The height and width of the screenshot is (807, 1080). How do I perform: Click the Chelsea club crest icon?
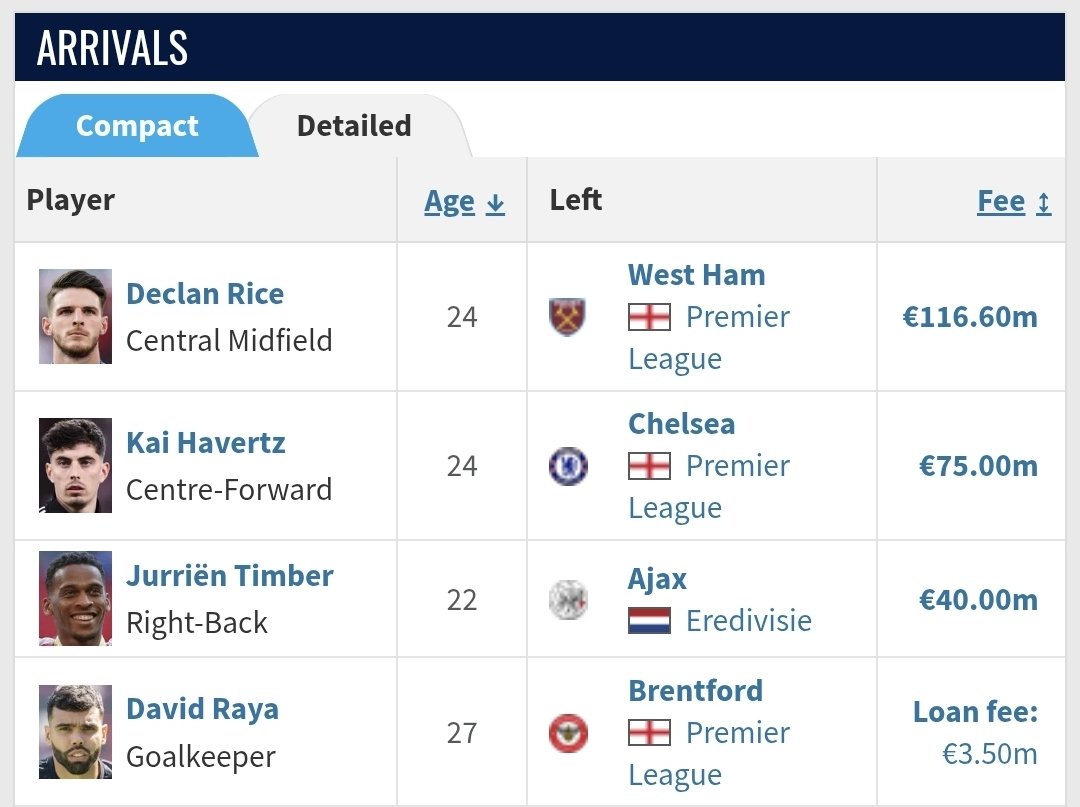click(x=568, y=466)
